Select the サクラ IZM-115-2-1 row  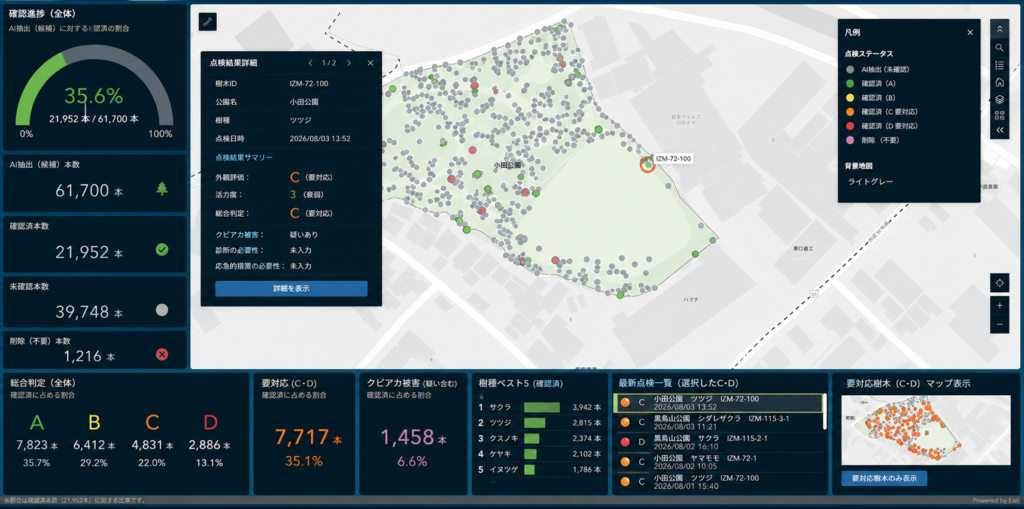[719, 442]
